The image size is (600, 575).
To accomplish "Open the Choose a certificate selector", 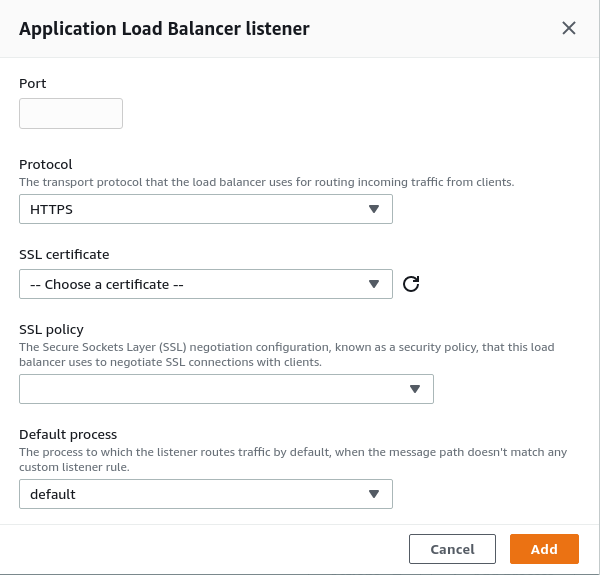I will click(x=206, y=284).
